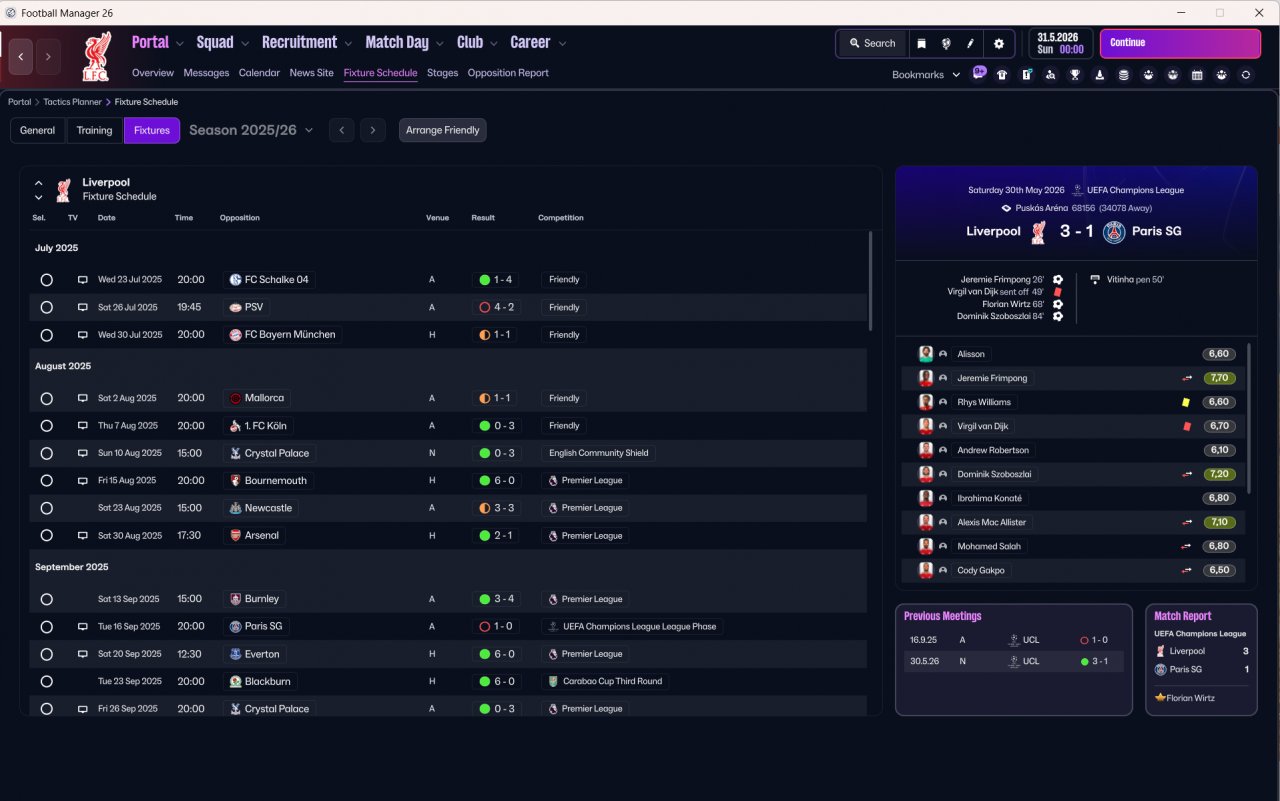Open the 9+ messages notification icon

point(979,74)
